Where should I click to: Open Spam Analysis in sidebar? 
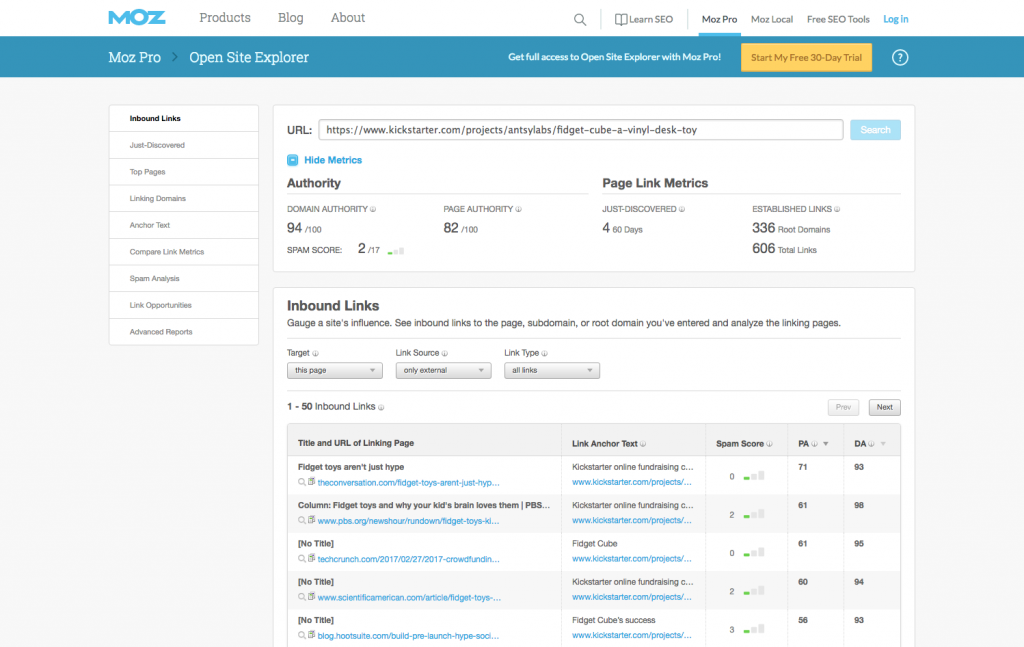click(184, 279)
